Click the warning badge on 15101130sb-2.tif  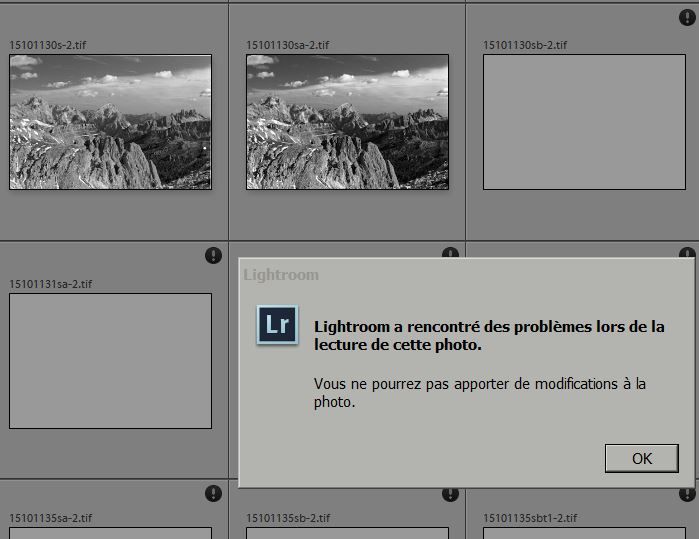point(687,17)
